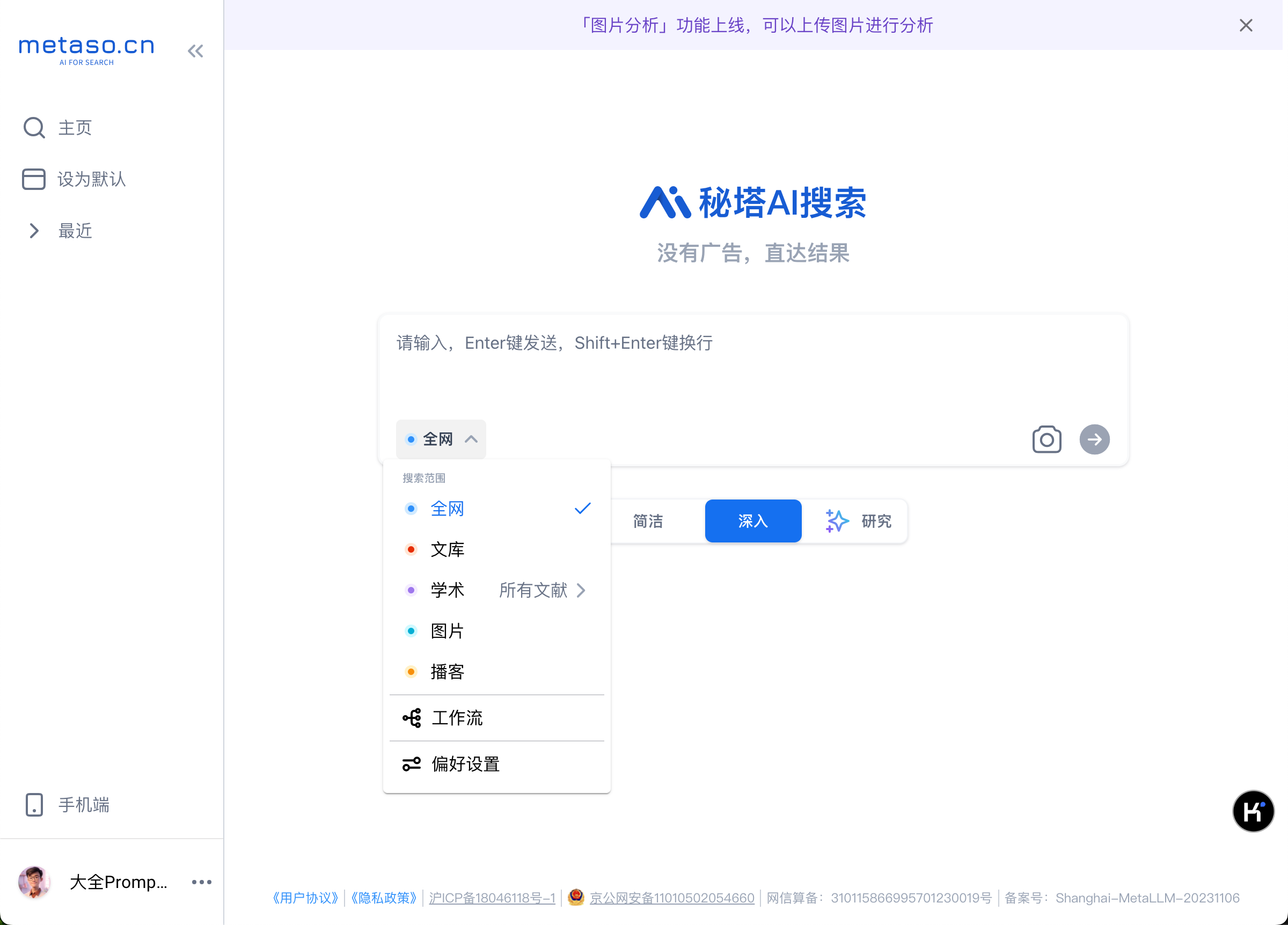Click the 主页 search icon
This screenshot has height=925, width=1288.
pyautogui.click(x=34, y=128)
